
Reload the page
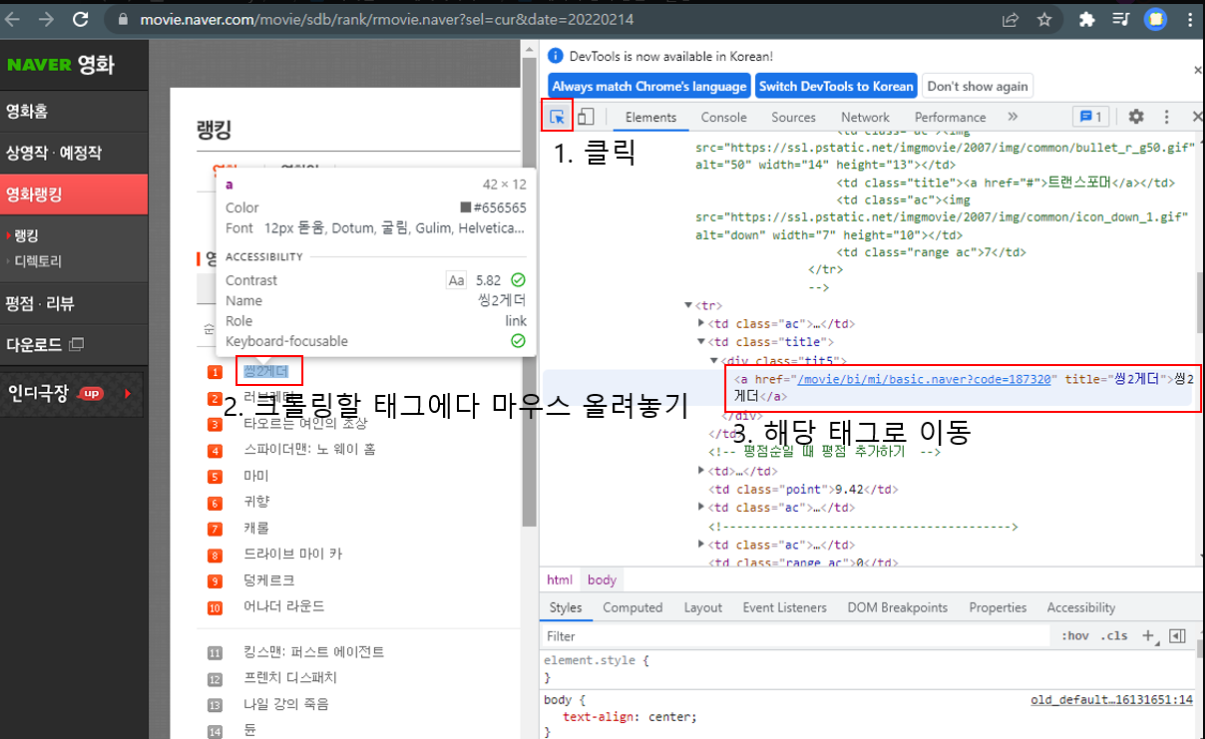tap(81, 19)
